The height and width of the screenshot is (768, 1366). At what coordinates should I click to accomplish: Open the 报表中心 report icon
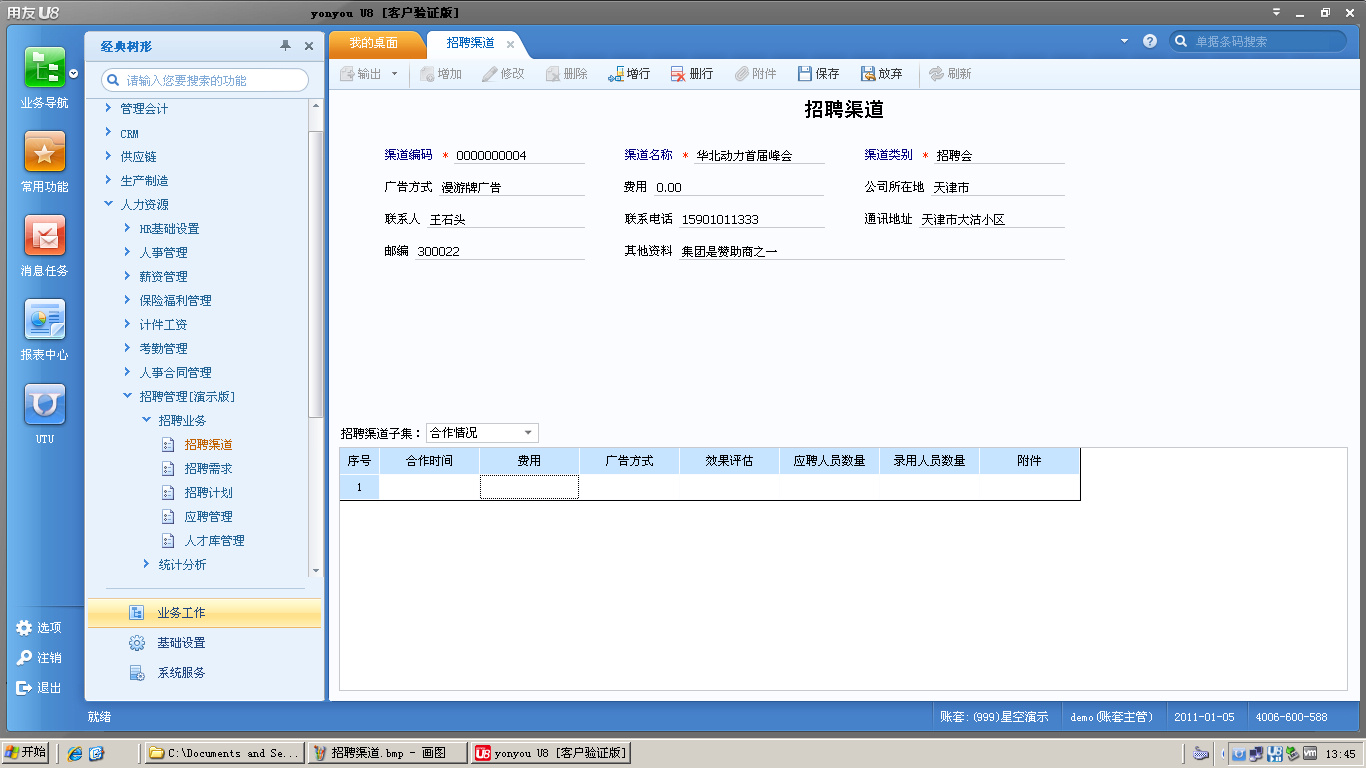tap(44, 320)
